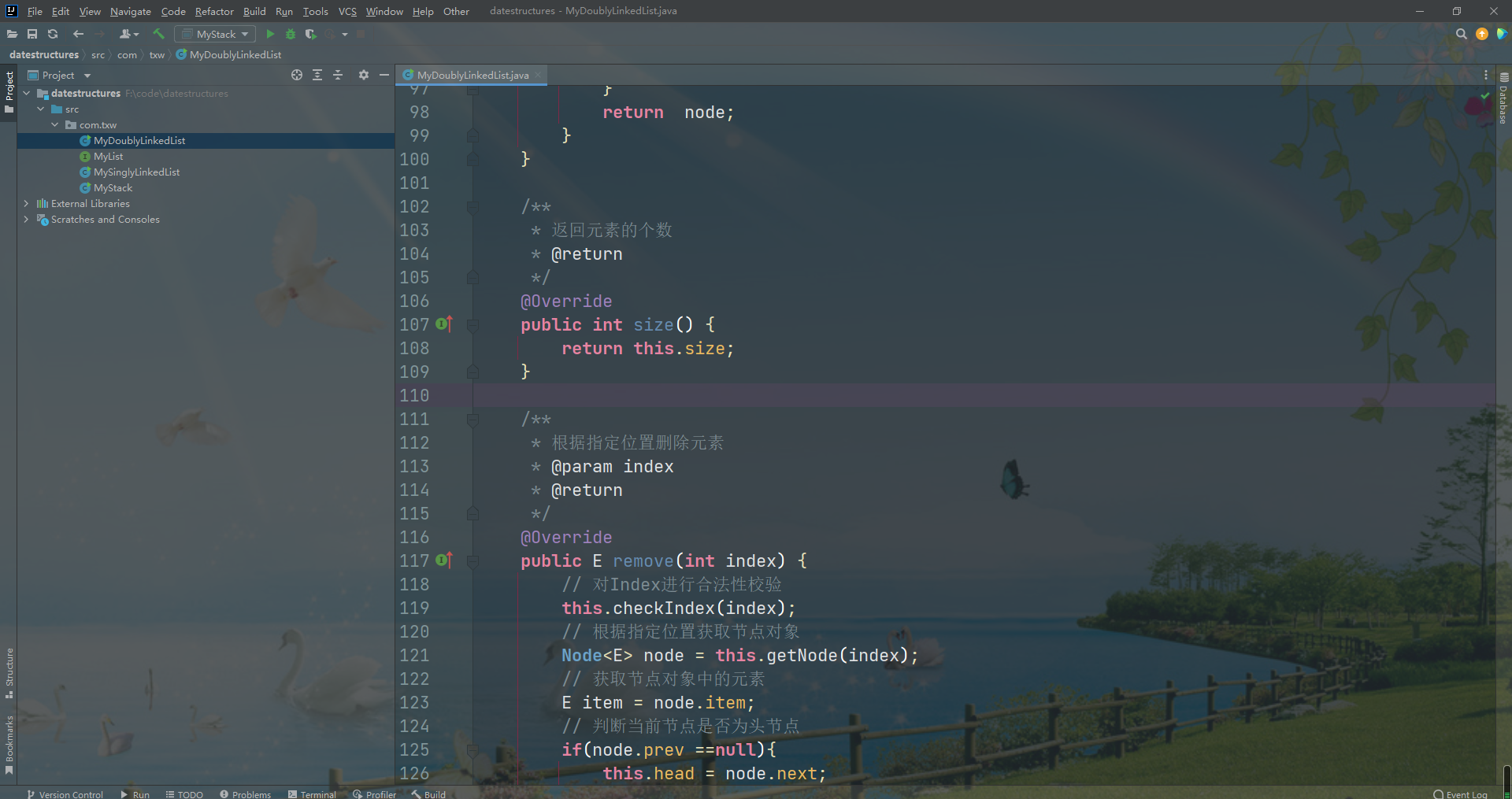
Task: Select MyList in the project tree
Action: (x=108, y=156)
